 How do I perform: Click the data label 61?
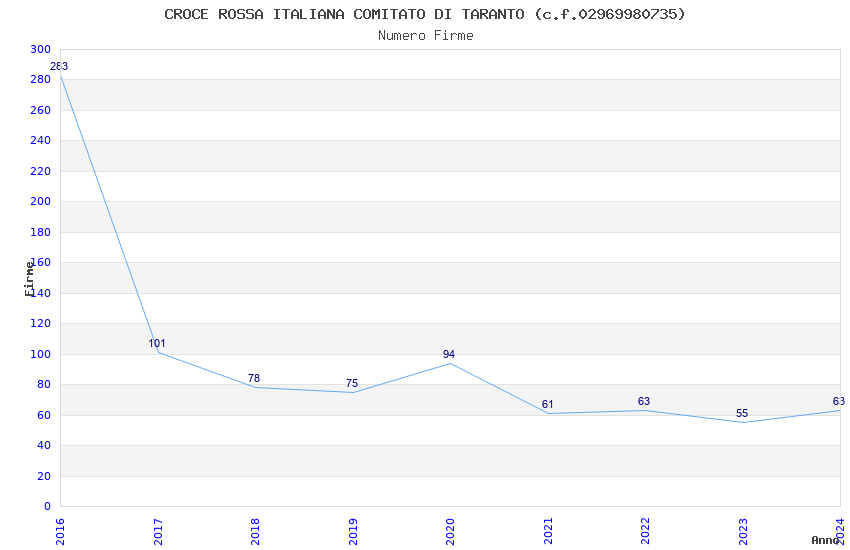coord(548,404)
